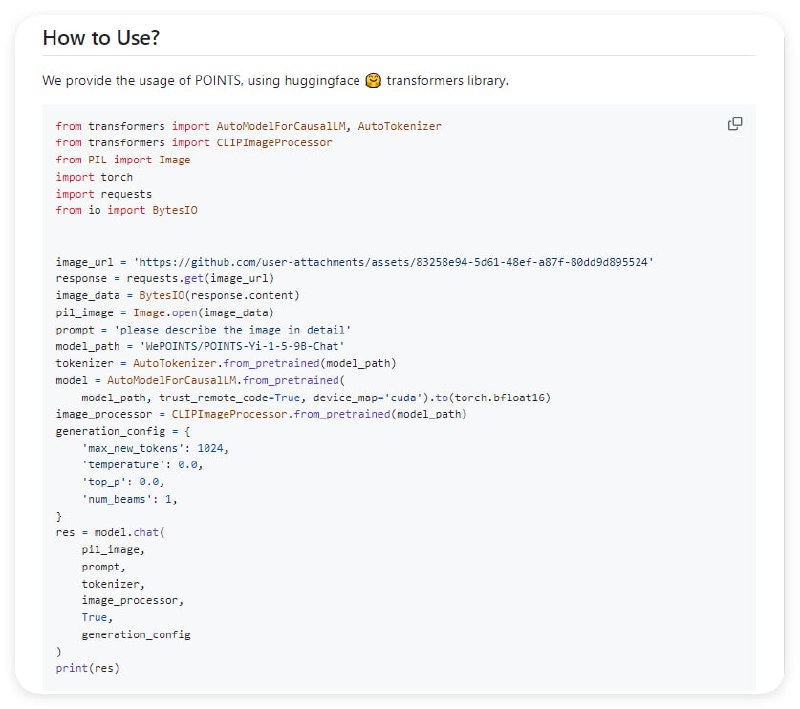This screenshot has width=800, height=709.
Task: Click the 'num_beams': 1 setting
Action: click(135, 499)
